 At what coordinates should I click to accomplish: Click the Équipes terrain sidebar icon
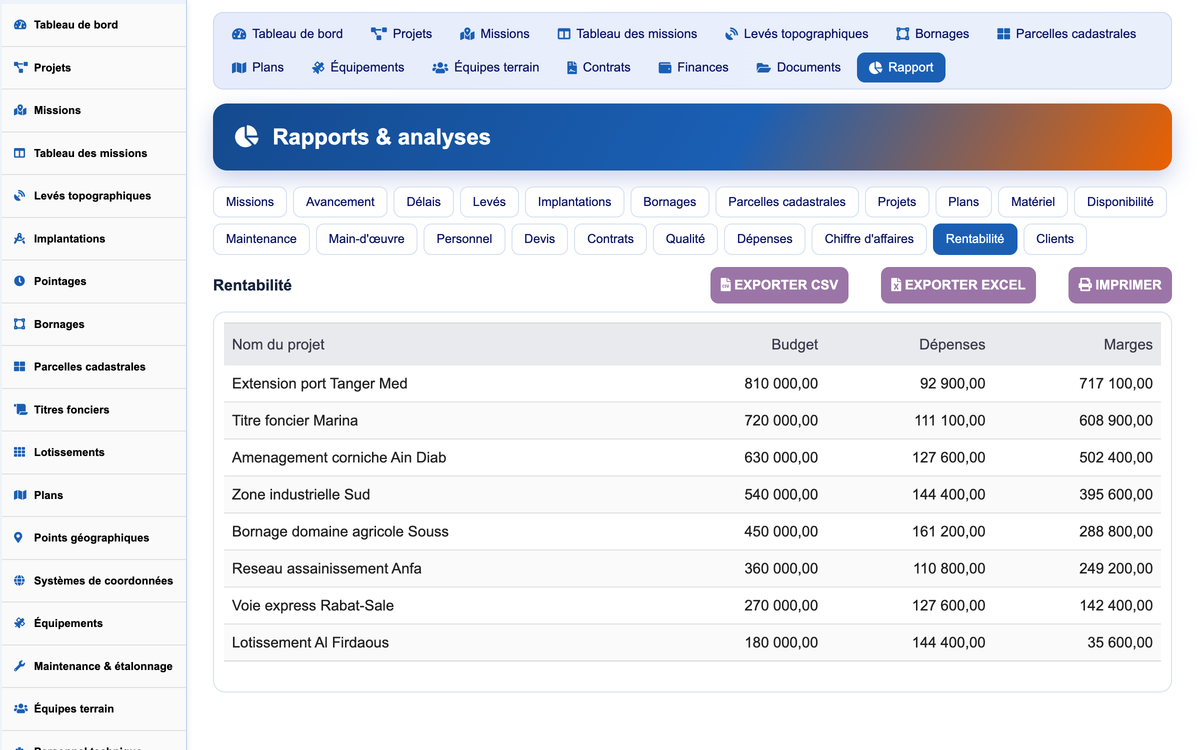(x=20, y=709)
